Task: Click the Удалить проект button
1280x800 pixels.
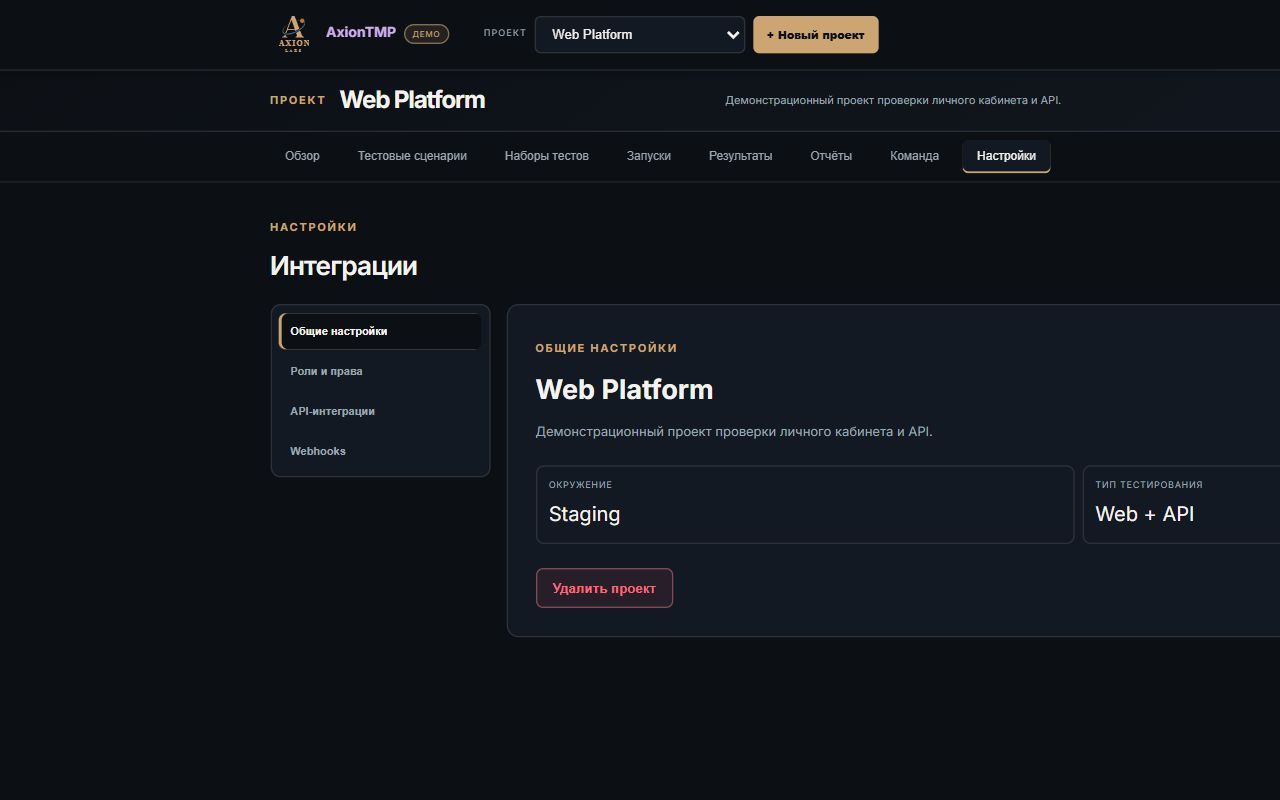Action: [604, 588]
